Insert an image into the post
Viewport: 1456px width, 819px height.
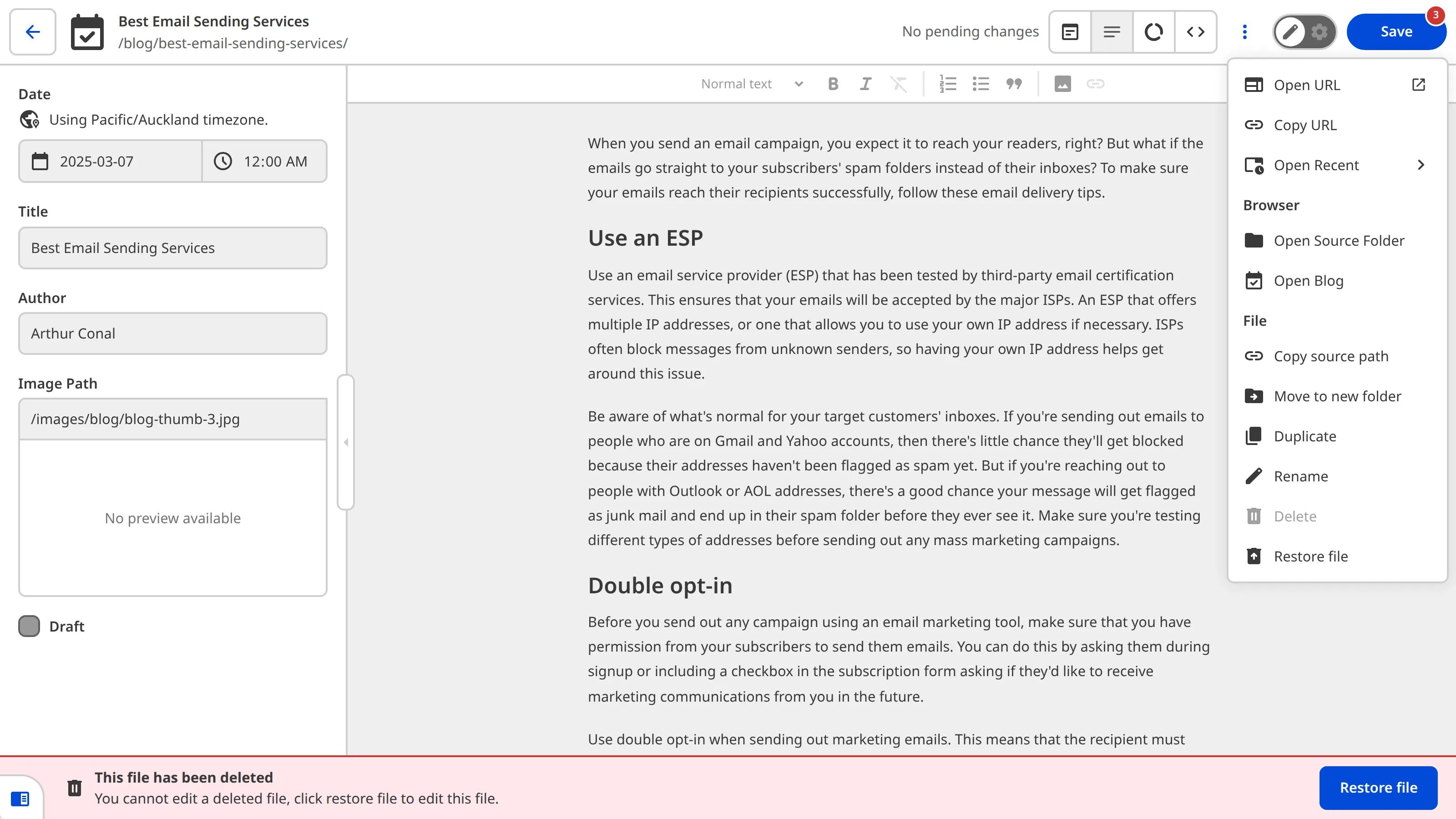coord(1062,84)
